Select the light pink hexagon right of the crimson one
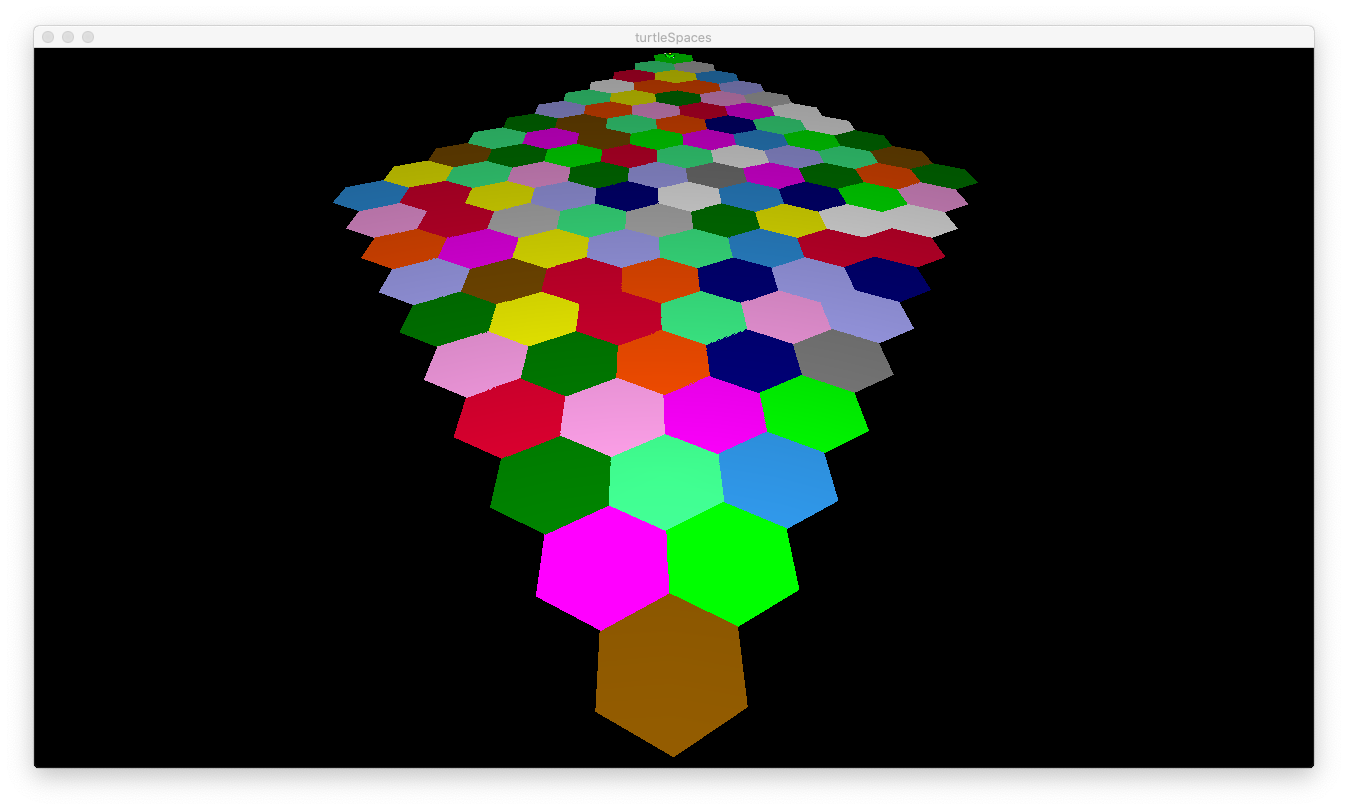This screenshot has height=810, width=1348. [x=613, y=416]
